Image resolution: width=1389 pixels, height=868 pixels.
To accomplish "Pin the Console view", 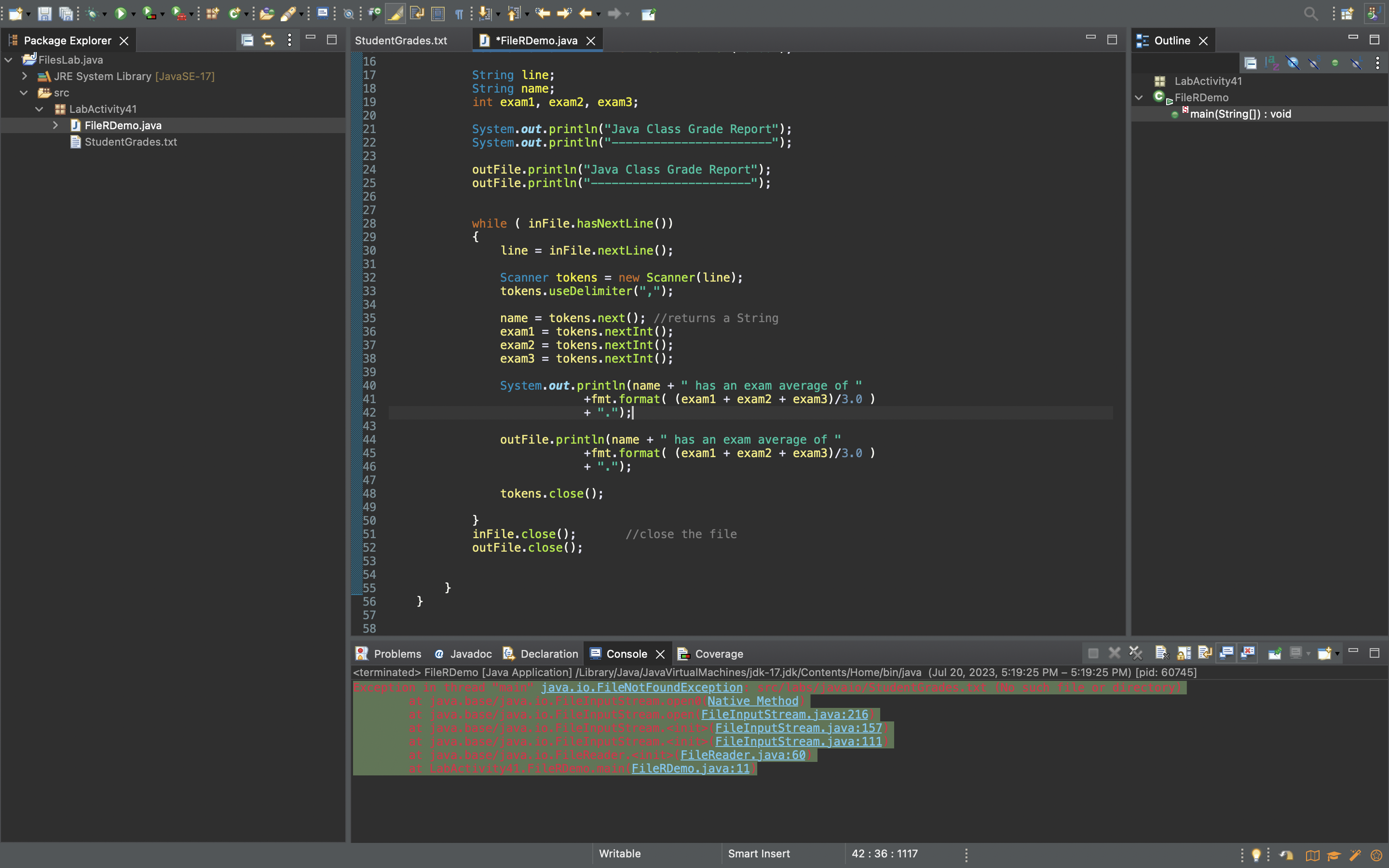I will (x=1274, y=653).
